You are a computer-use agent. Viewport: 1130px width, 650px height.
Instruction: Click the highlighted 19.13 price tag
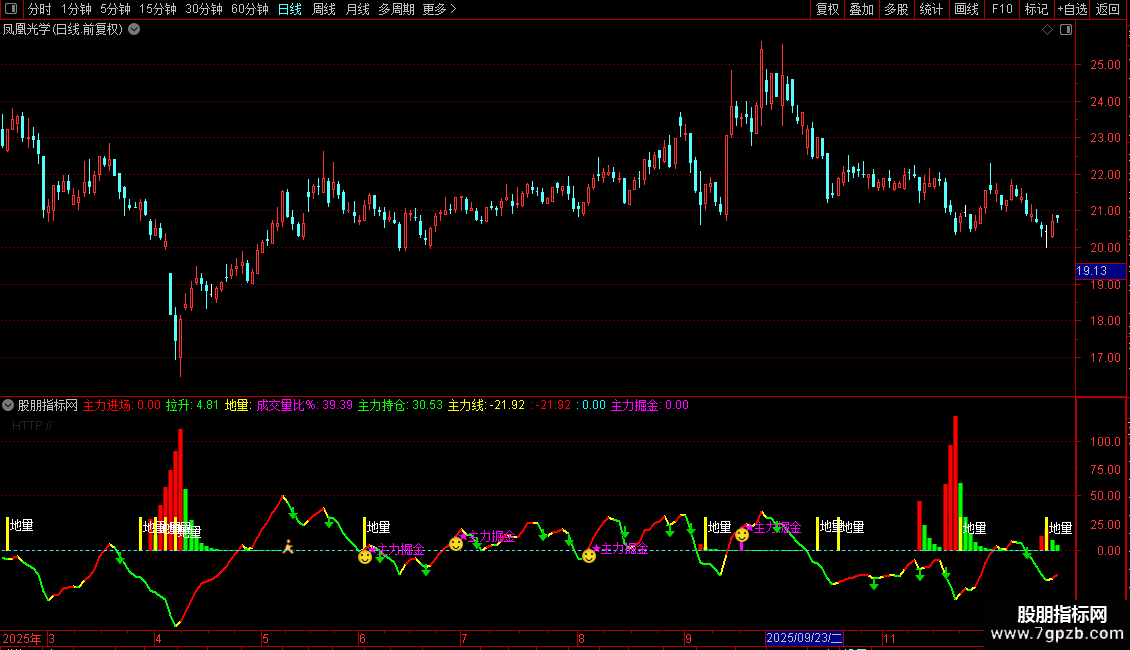pos(1100,271)
